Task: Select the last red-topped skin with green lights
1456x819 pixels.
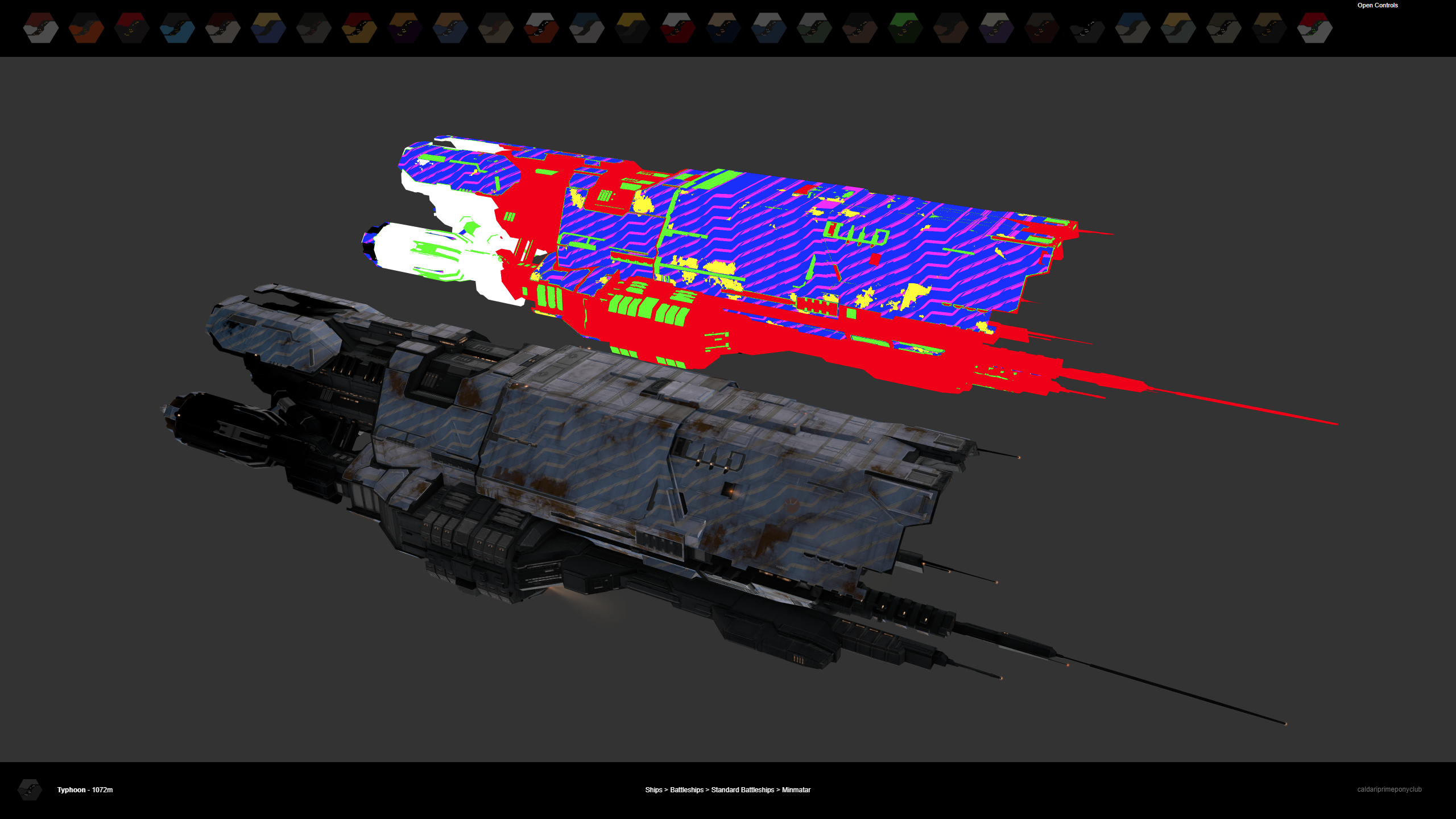Action: coord(1315,28)
